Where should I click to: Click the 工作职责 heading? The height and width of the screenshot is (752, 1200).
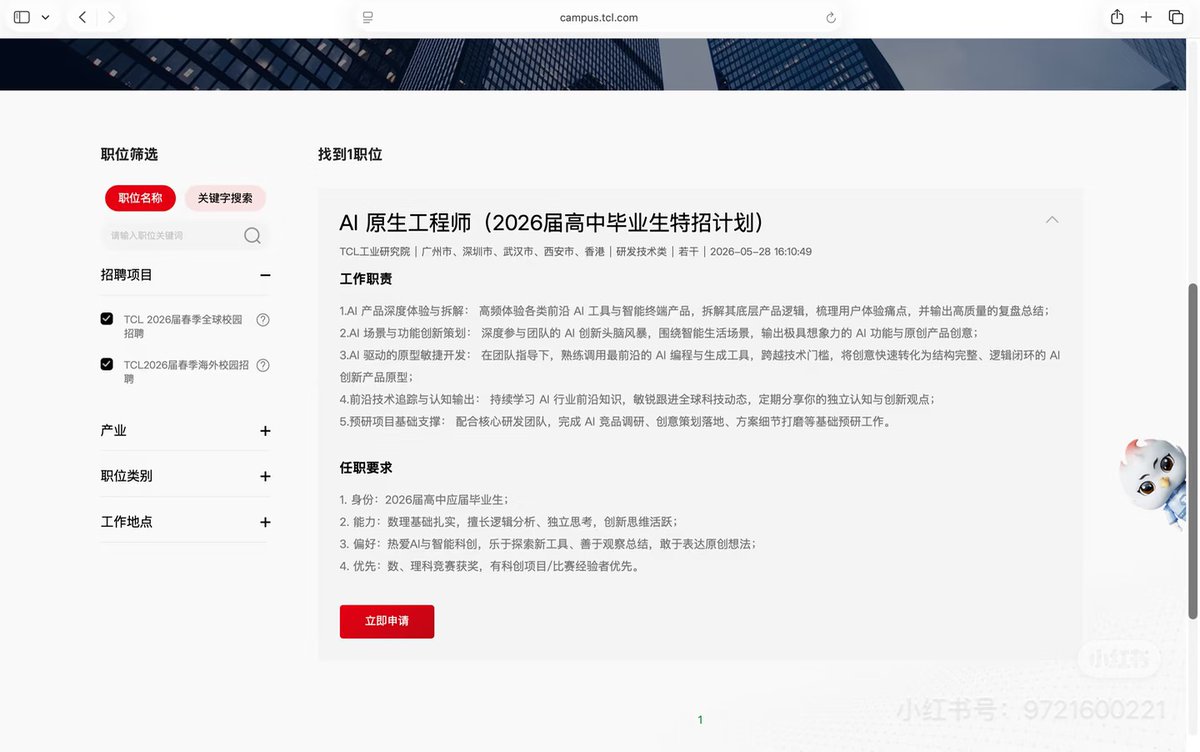click(366, 279)
